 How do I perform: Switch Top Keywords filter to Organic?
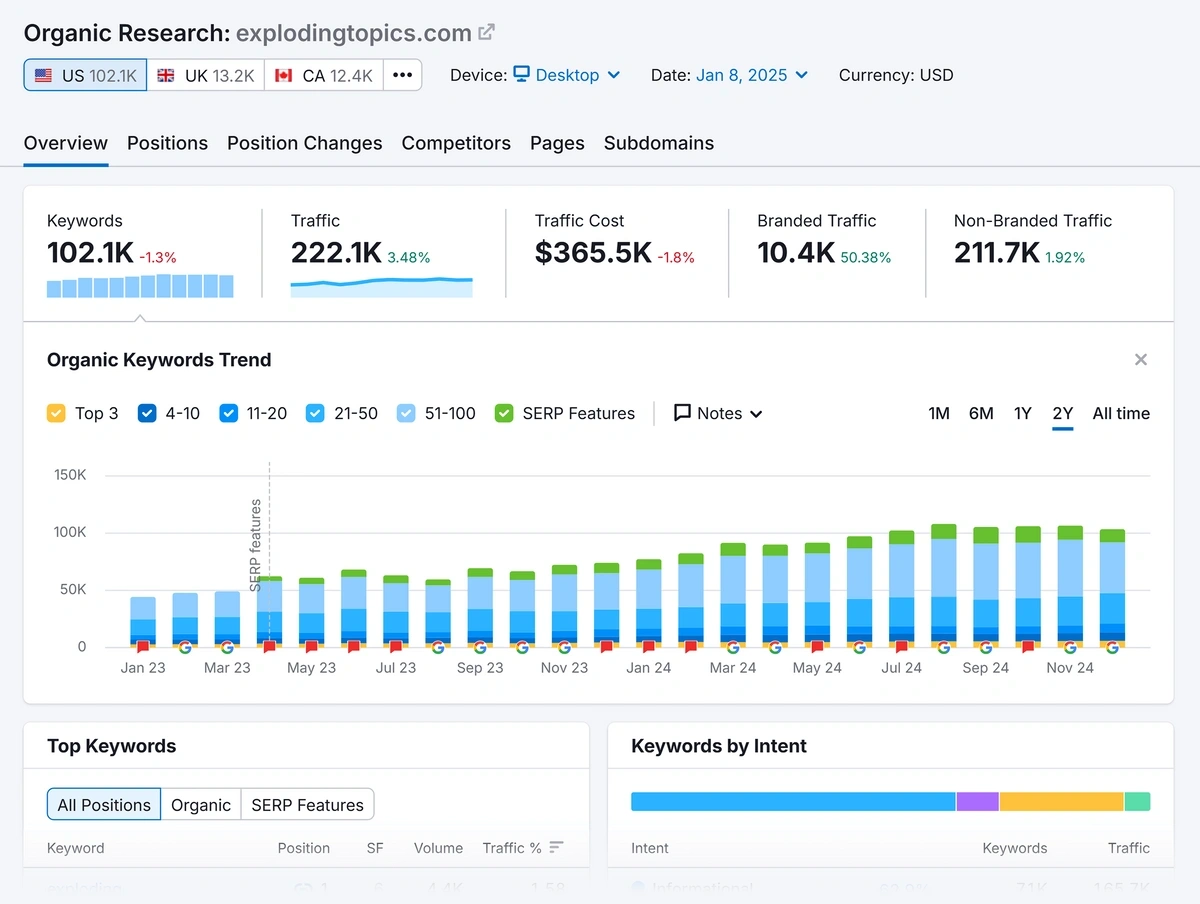pos(201,804)
